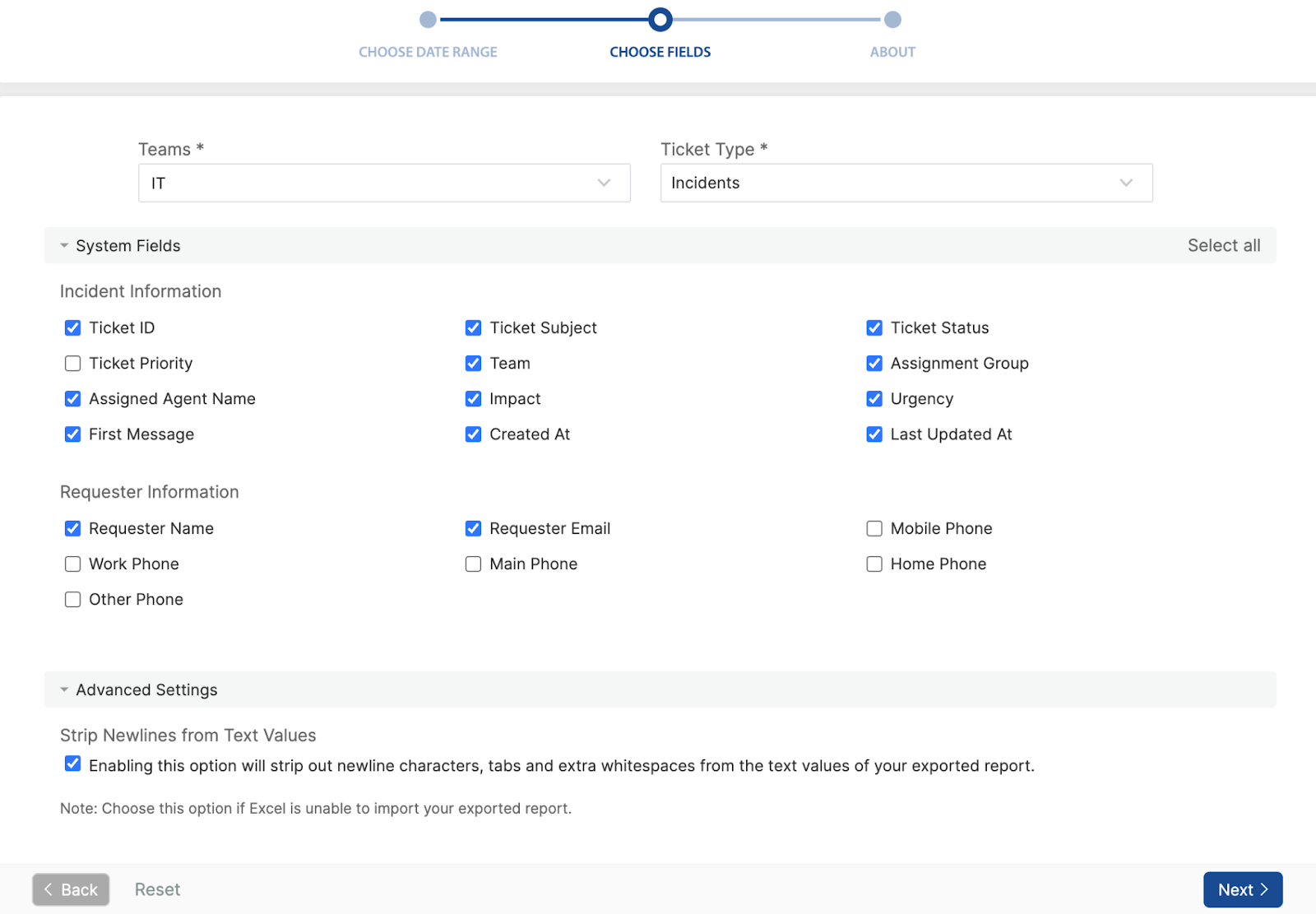Click the Back button
This screenshot has height=914, width=1316.
pyautogui.click(x=71, y=889)
